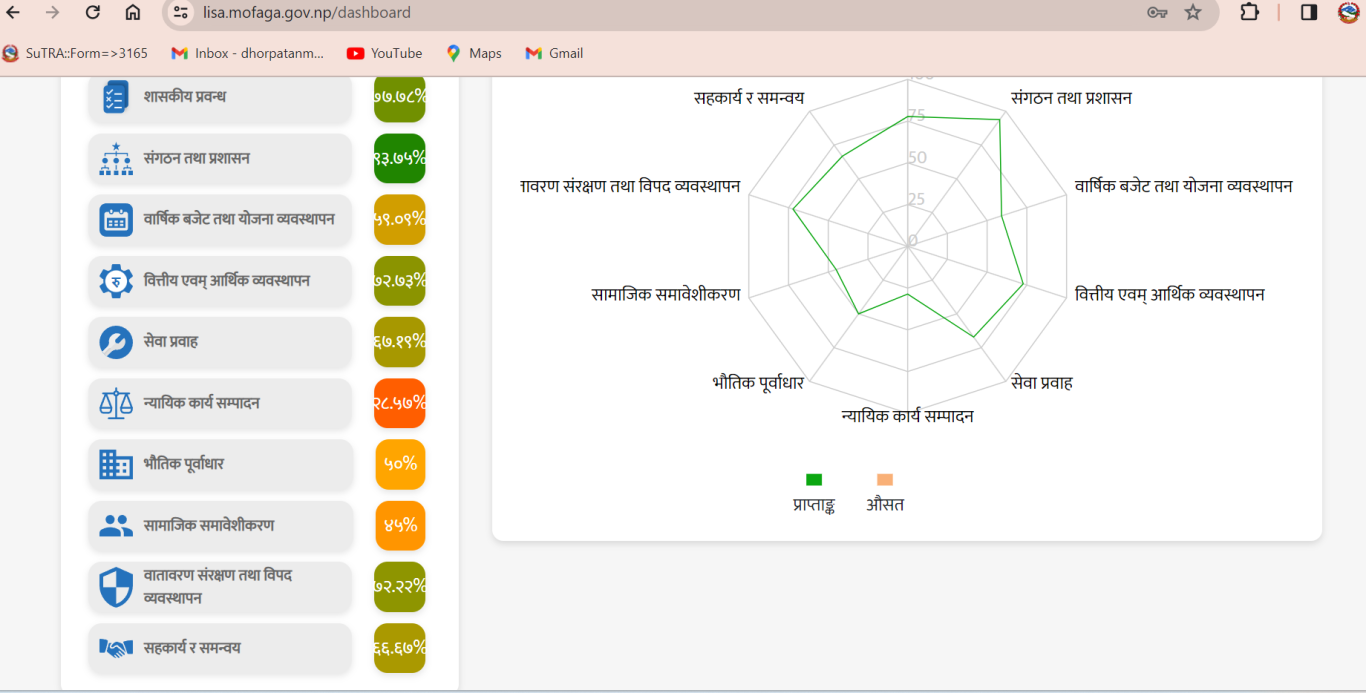The image size is (1366, 693).
Task: Click the भौतिक पूर्वाधार building icon
Action: tap(116, 464)
